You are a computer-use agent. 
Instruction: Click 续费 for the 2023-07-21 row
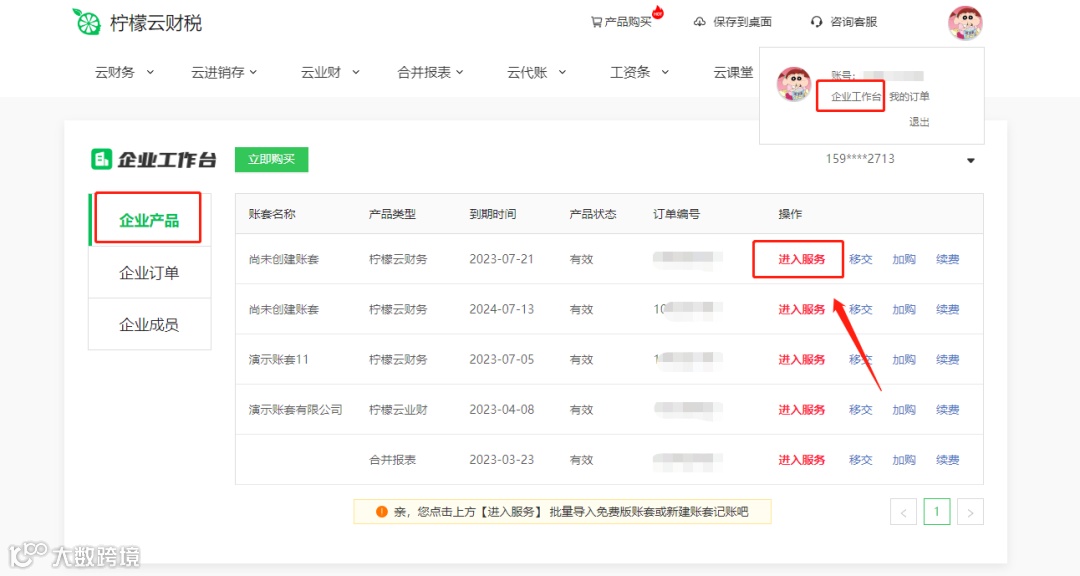point(948,259)
